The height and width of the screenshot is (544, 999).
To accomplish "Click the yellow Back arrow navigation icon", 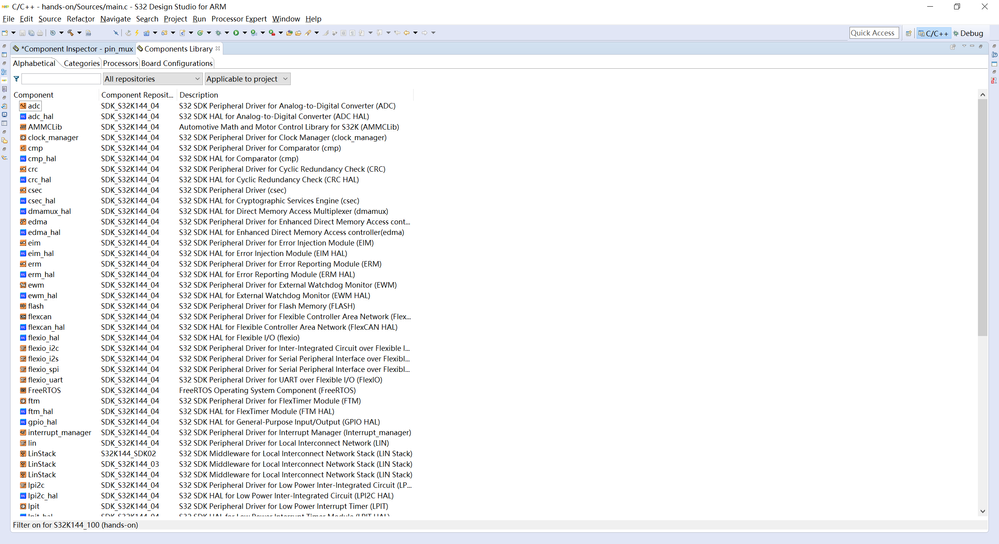I will pos(406,32).
